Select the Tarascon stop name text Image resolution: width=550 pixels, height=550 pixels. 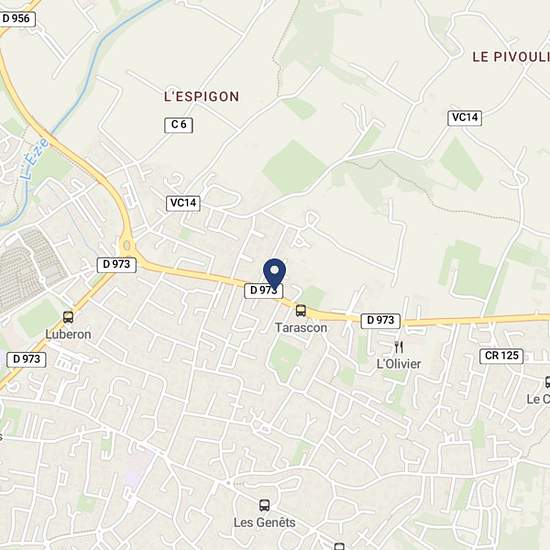[301, 328]
